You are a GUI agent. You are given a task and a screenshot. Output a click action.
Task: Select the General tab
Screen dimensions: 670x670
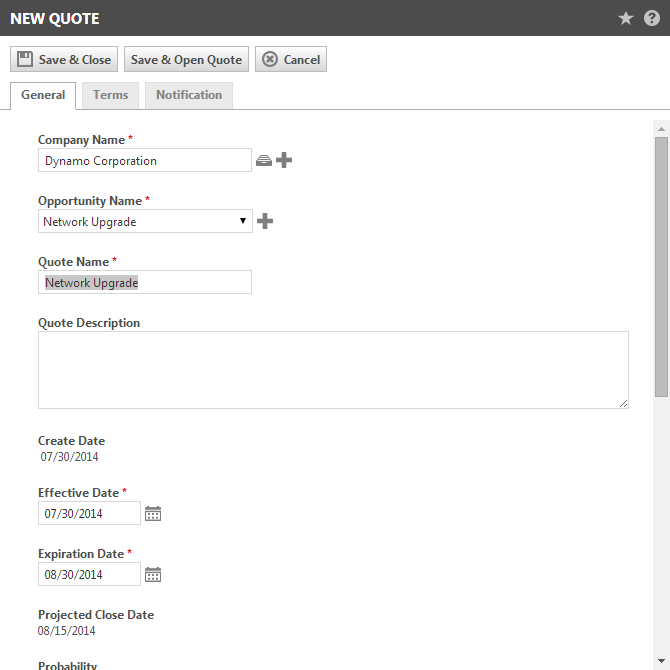click(43, 95)
